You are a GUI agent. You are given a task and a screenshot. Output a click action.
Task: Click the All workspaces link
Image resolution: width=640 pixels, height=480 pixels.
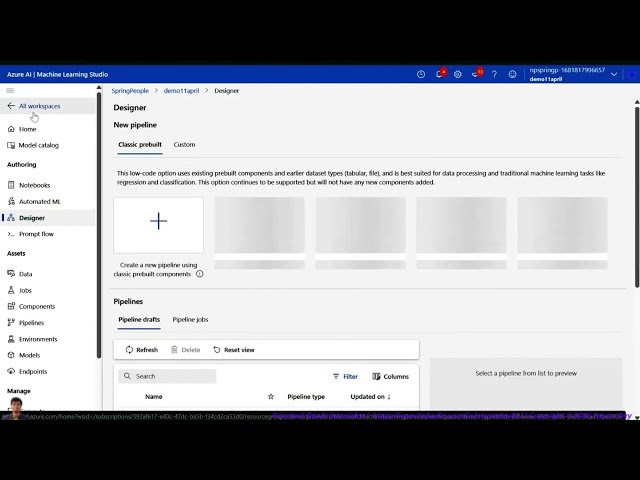tap(40, 106)
